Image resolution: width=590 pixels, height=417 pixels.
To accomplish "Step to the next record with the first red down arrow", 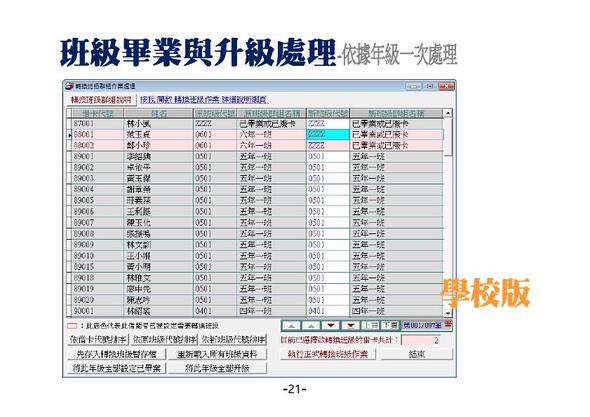I will click(x=331, y=326).
